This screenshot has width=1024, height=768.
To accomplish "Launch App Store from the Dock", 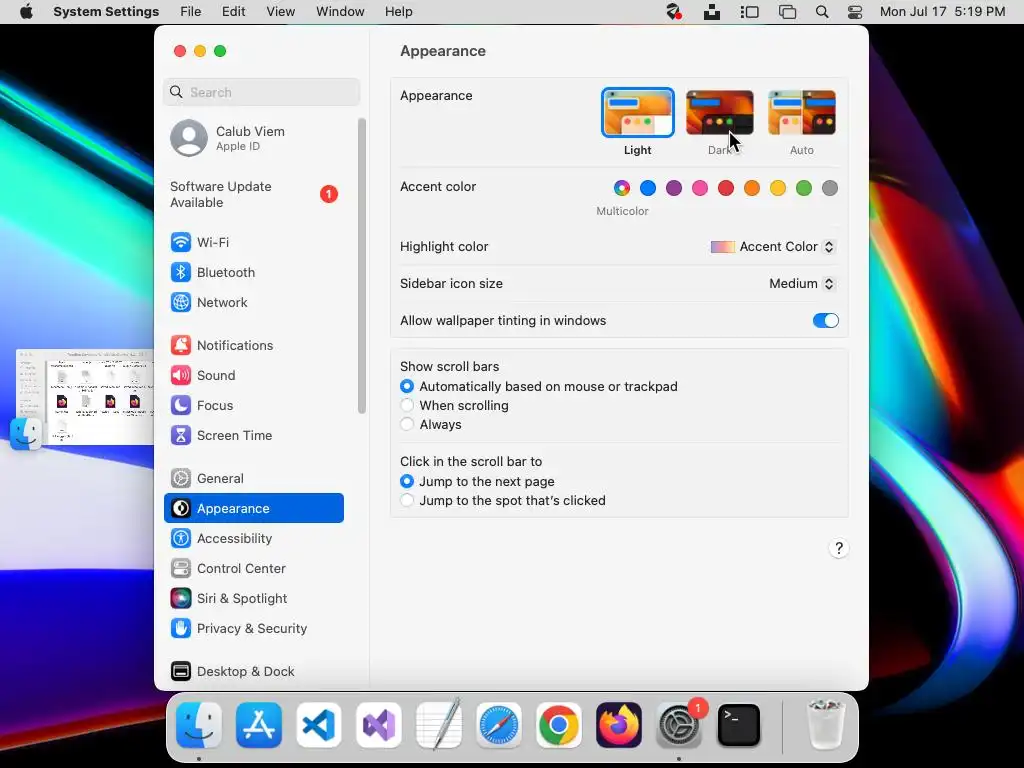I will [259, 725].
